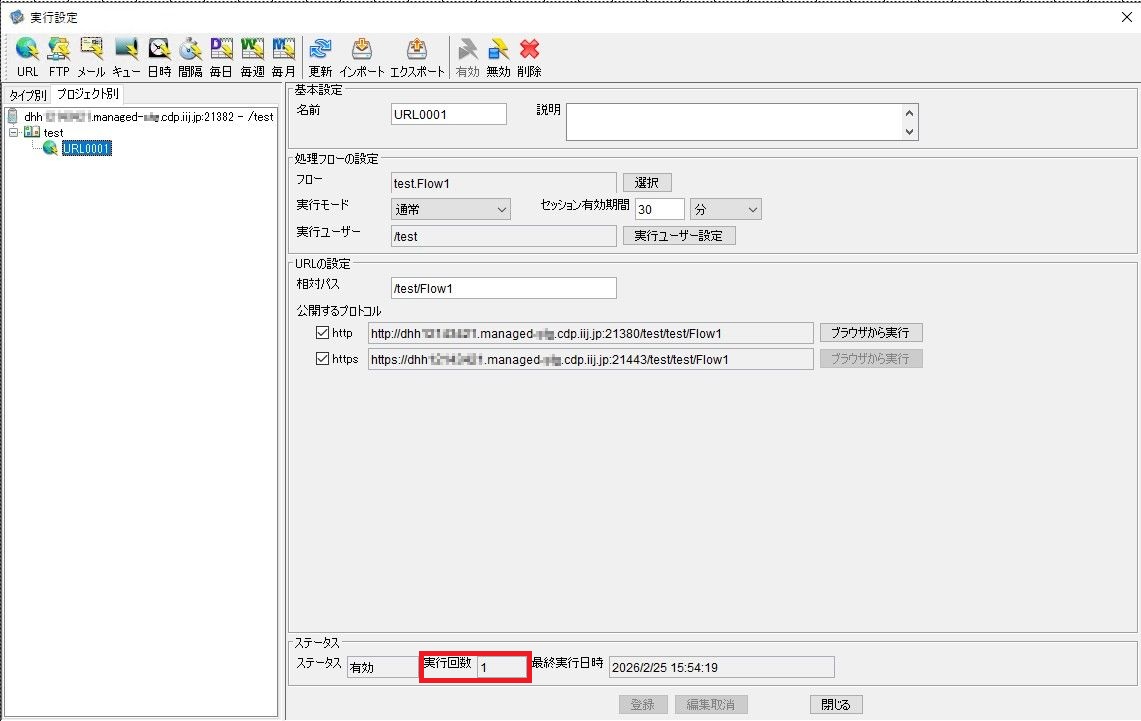Click the 選択 flow select button
The height and width of the screenshot is (721, 1141).
tap(647, 183)
